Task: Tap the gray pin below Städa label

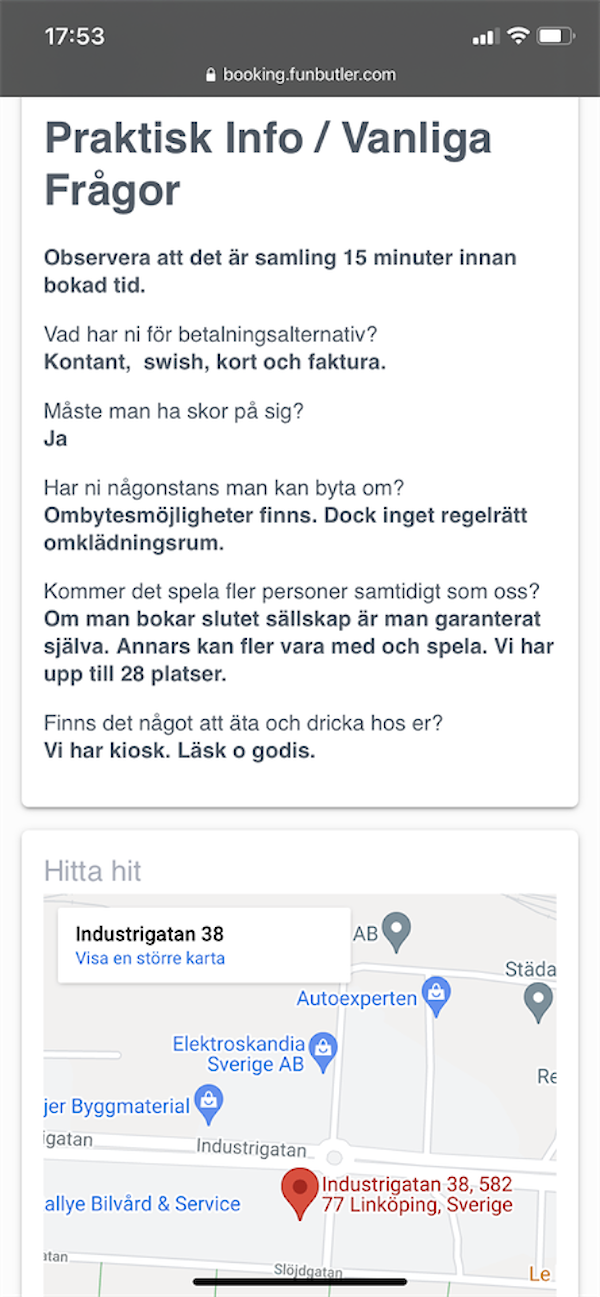Action: 538,998
